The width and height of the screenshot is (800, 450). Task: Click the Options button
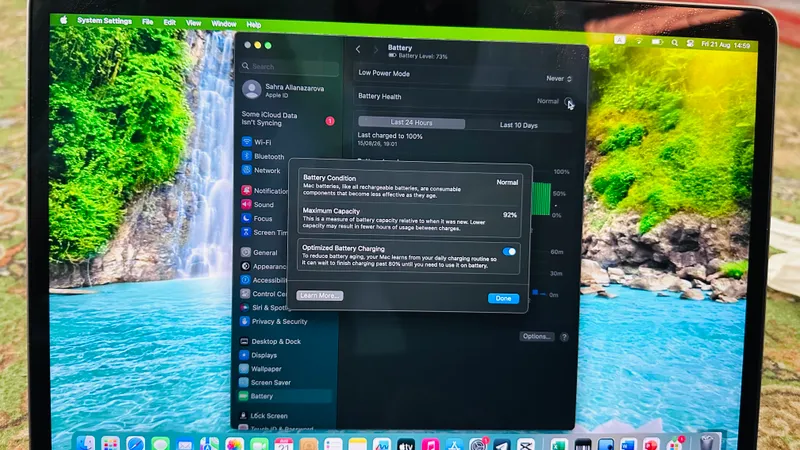click(537, 336)
